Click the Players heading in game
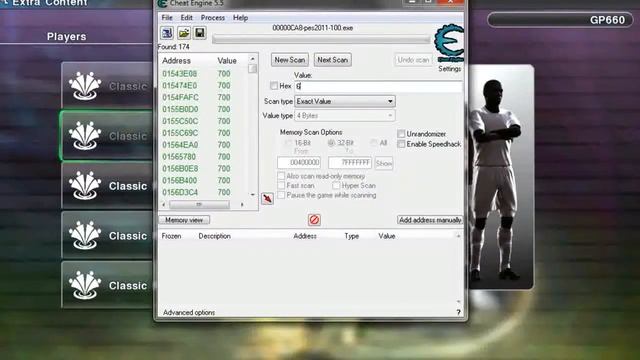The height and width of the screenshot is (360, 640). coord(67,36)
